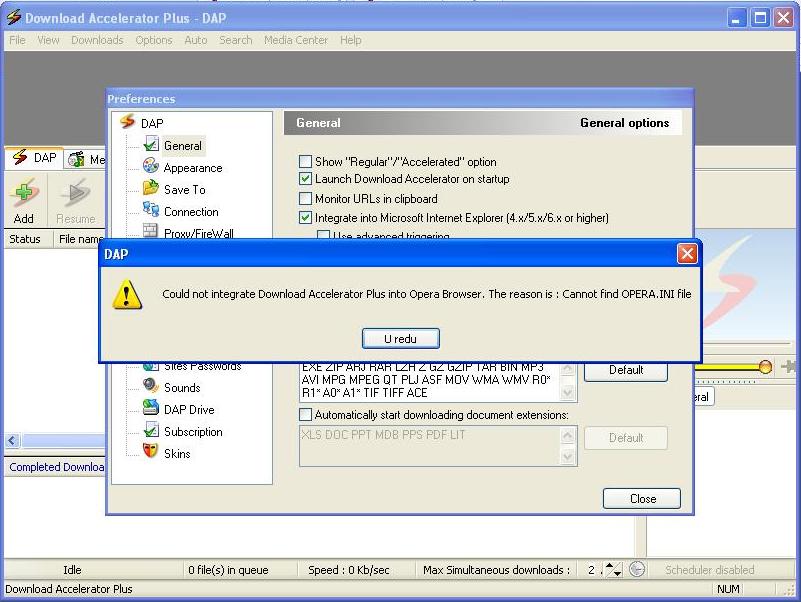Open the Save To folder icon
Image resolution: width=801 pixels, height=602 pixels.
point(151,189)
